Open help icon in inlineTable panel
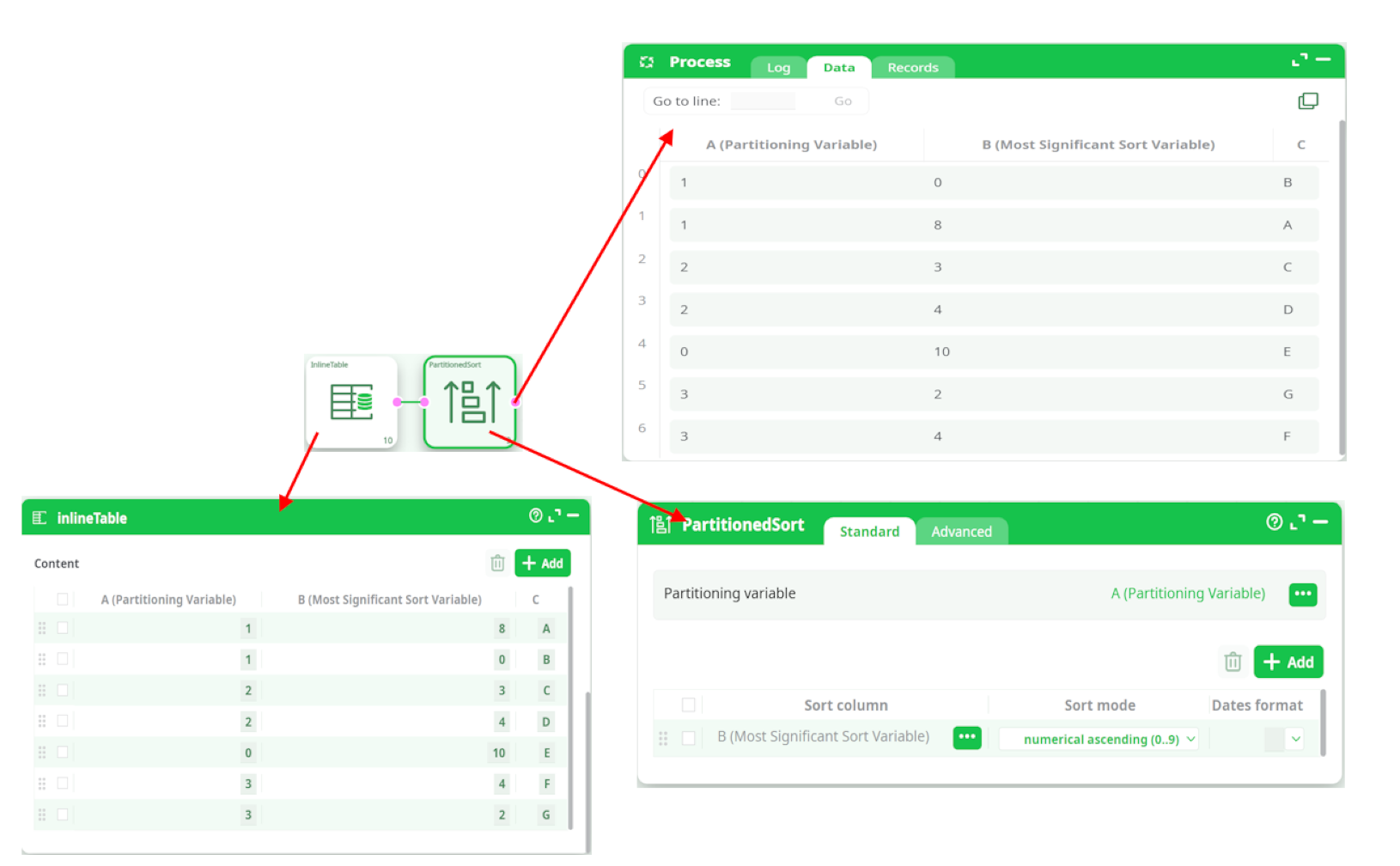The image size is (1400, 866). 535,515
